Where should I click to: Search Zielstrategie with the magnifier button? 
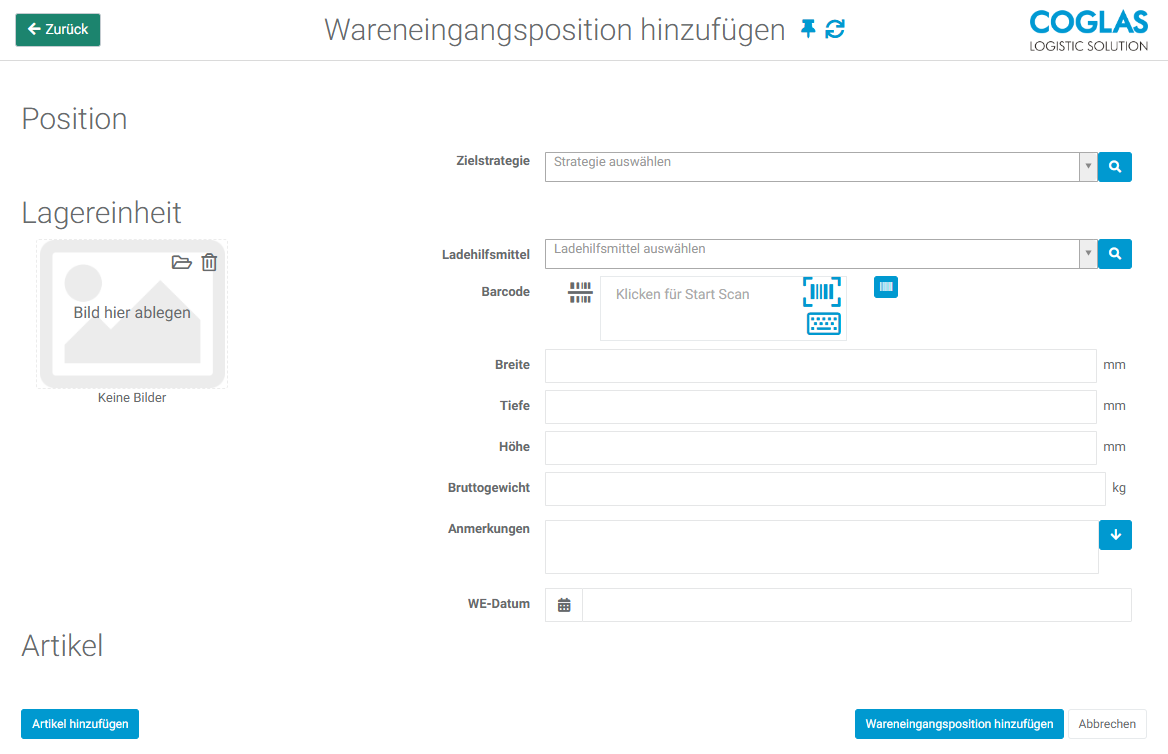1114,167
